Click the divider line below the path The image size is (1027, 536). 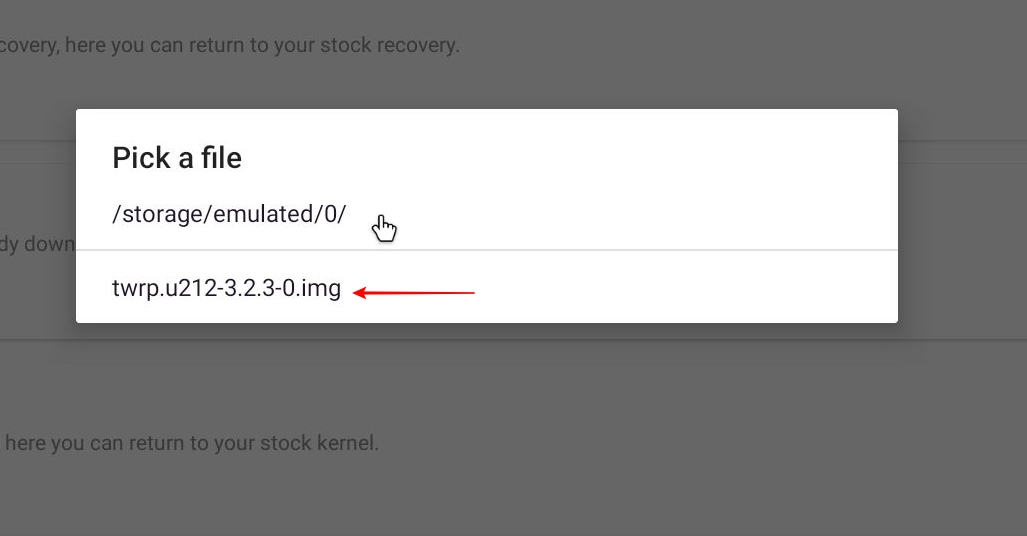[487, 250]
